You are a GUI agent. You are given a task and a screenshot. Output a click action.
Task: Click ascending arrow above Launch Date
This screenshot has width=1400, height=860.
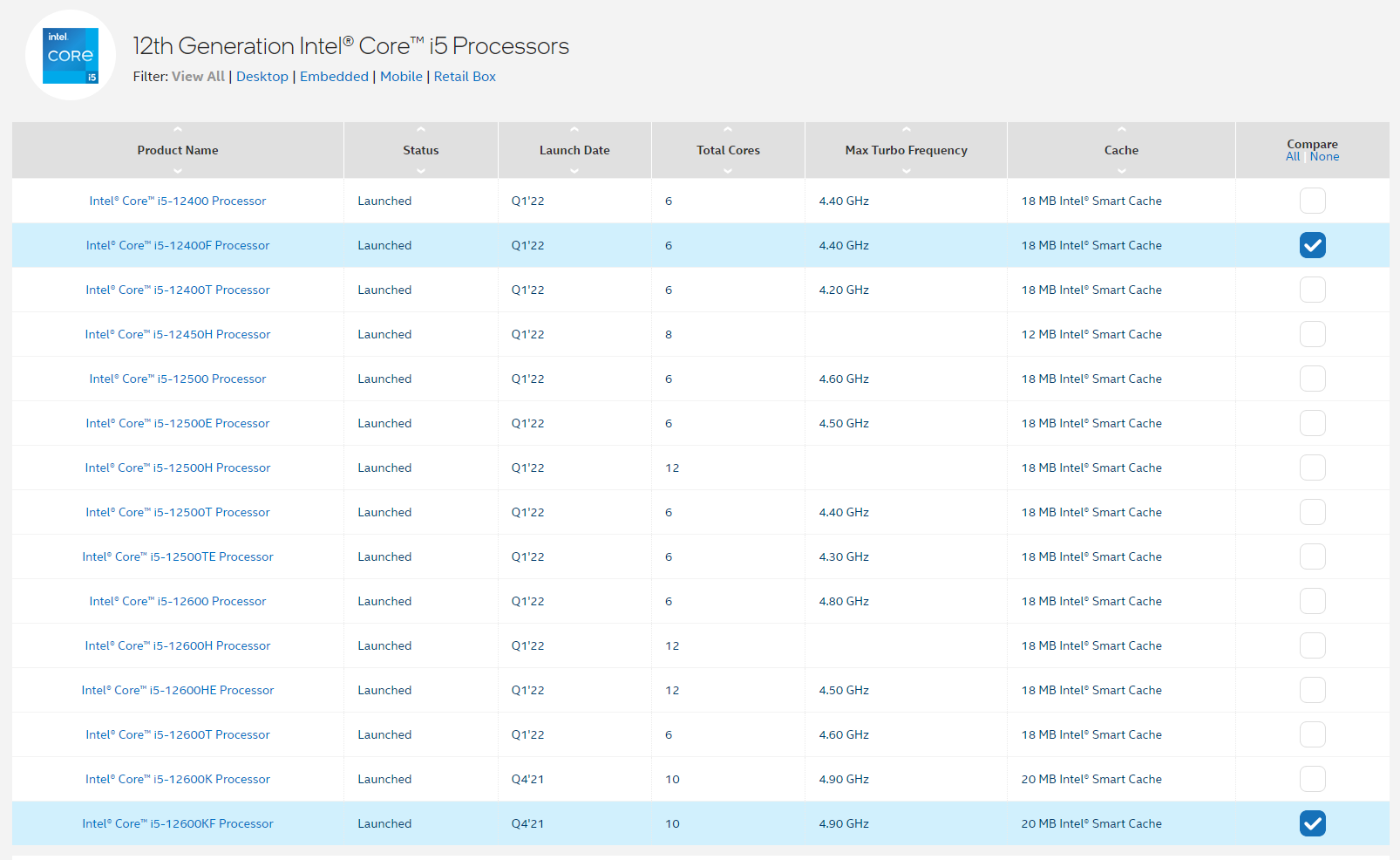click(x=574, y=130)
